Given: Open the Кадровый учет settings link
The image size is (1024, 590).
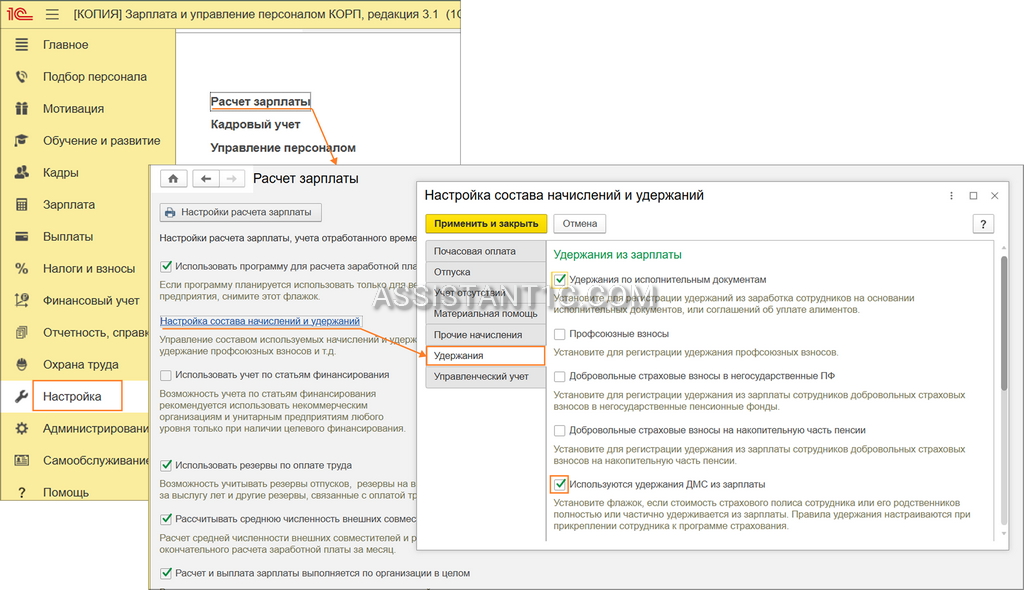Looking at the screenshot, I should 255,124.
